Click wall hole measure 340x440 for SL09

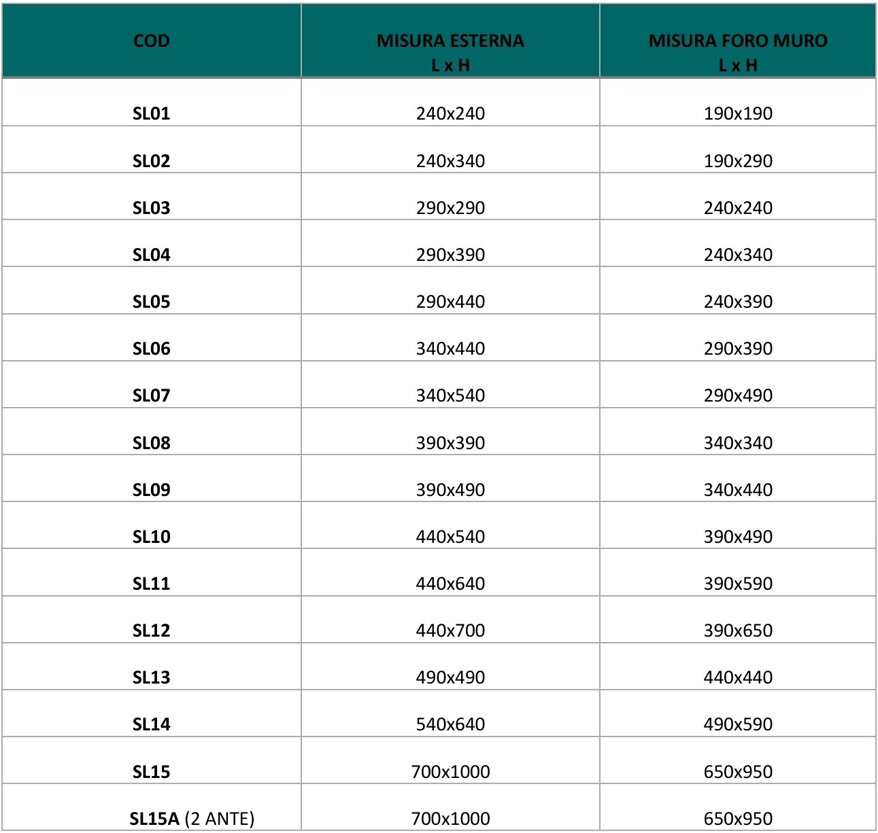point(738,490)
